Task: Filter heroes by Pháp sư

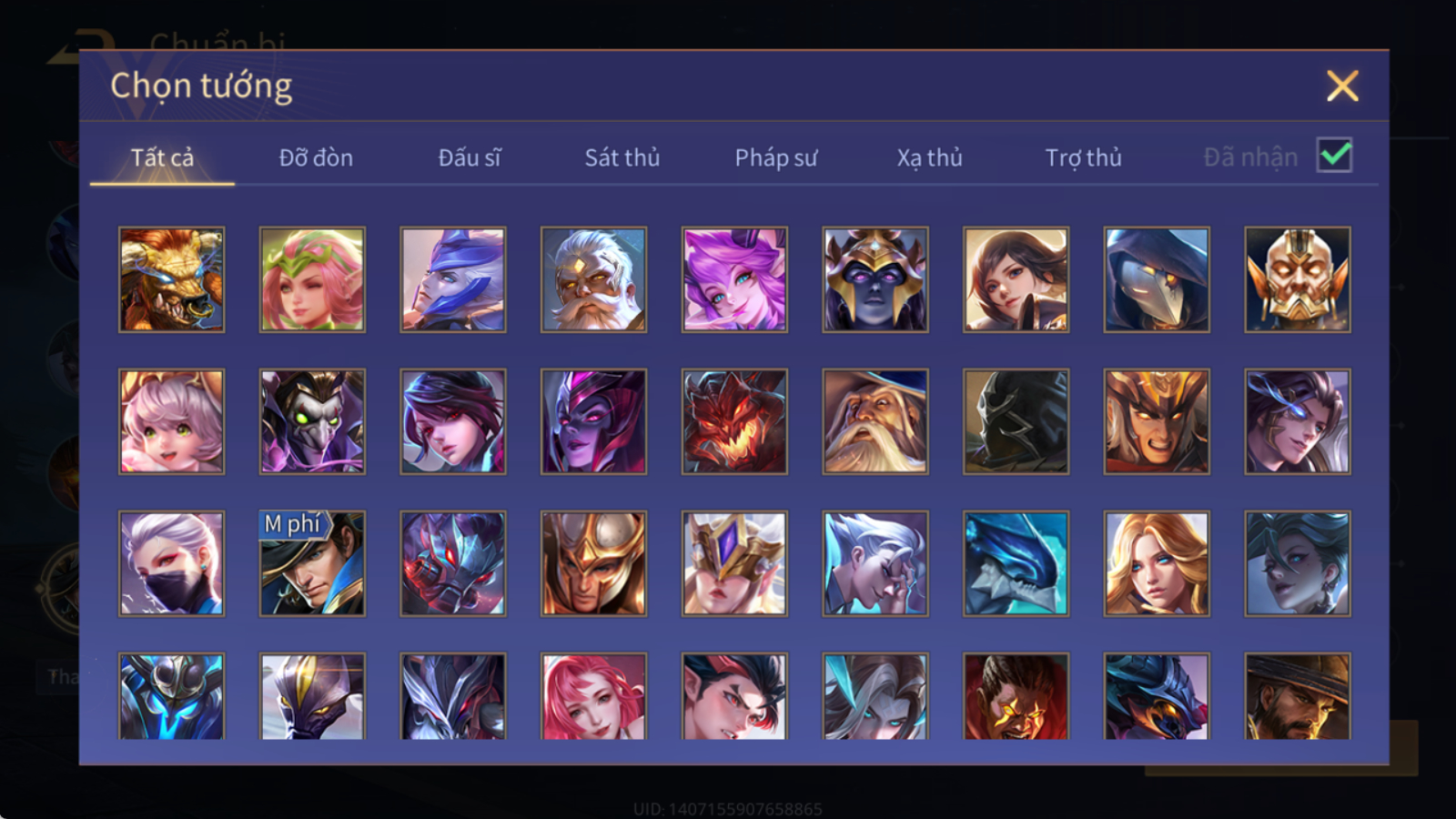Action: (775, 157)
